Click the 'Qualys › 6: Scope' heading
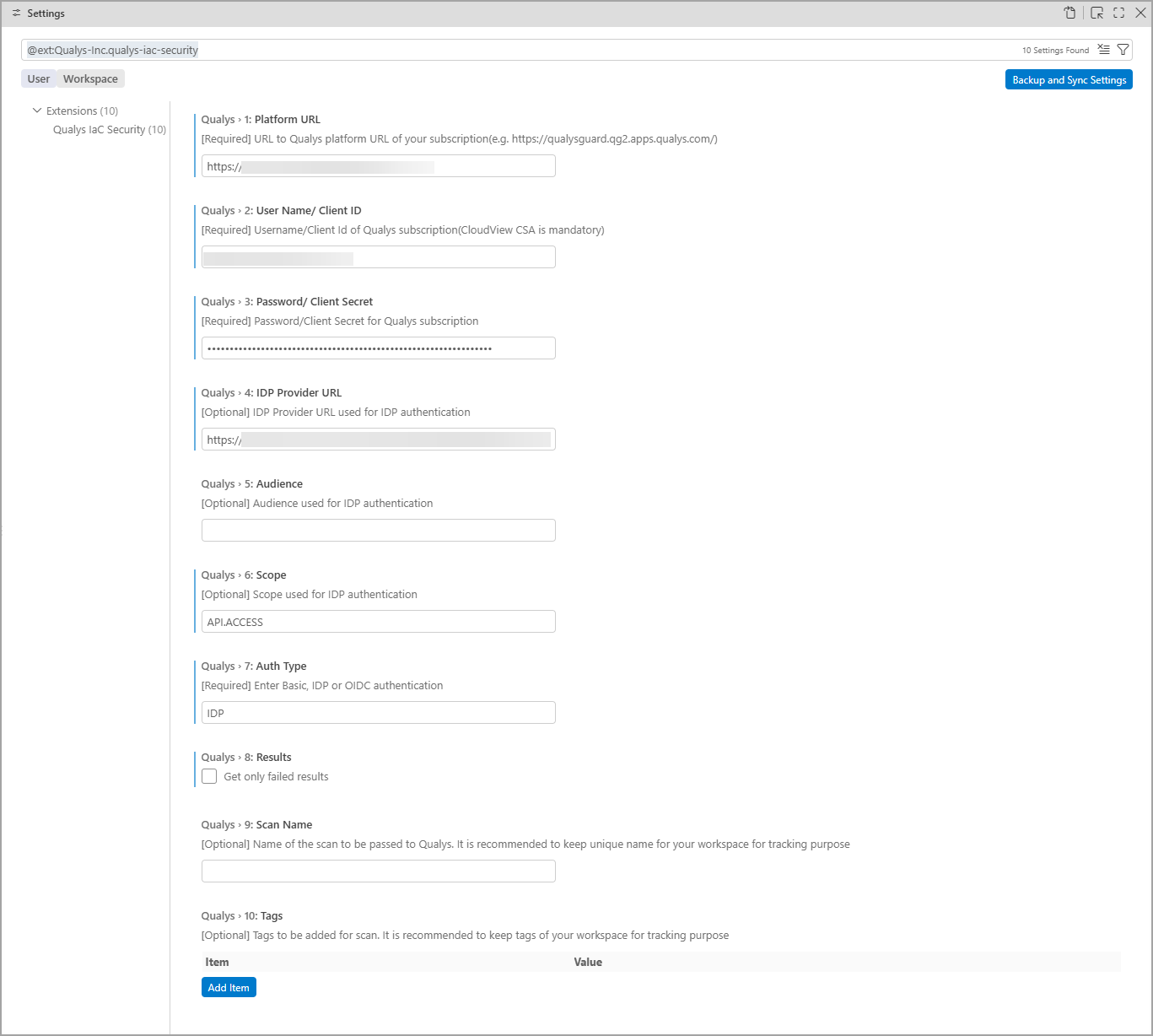 (244, 575)
